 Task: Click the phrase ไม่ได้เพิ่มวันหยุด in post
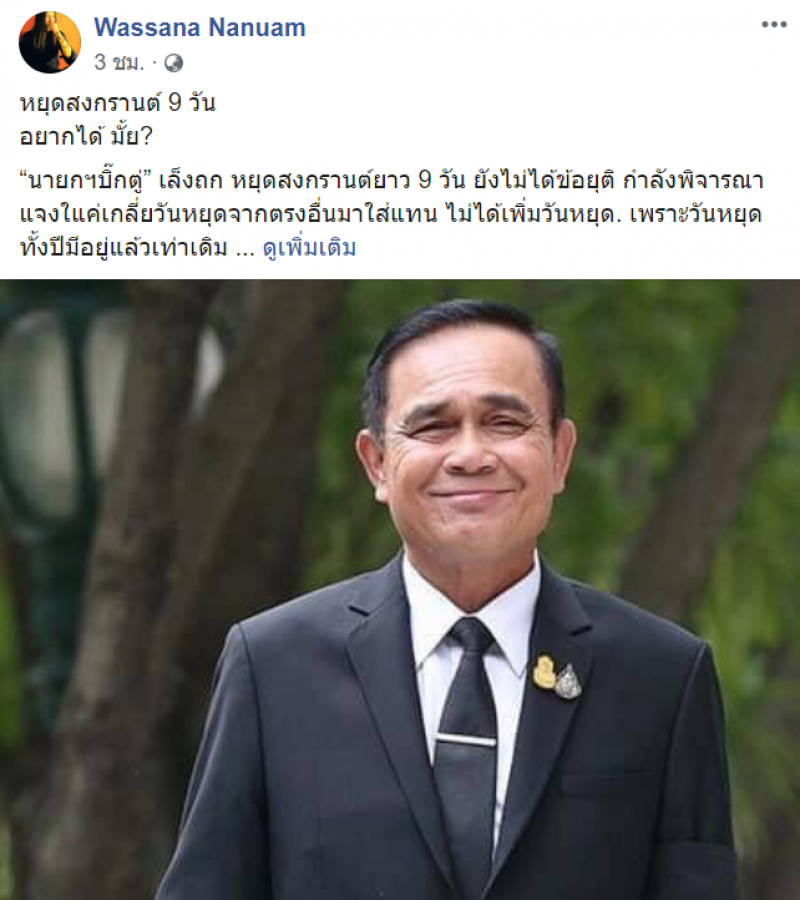pos(533,215)
